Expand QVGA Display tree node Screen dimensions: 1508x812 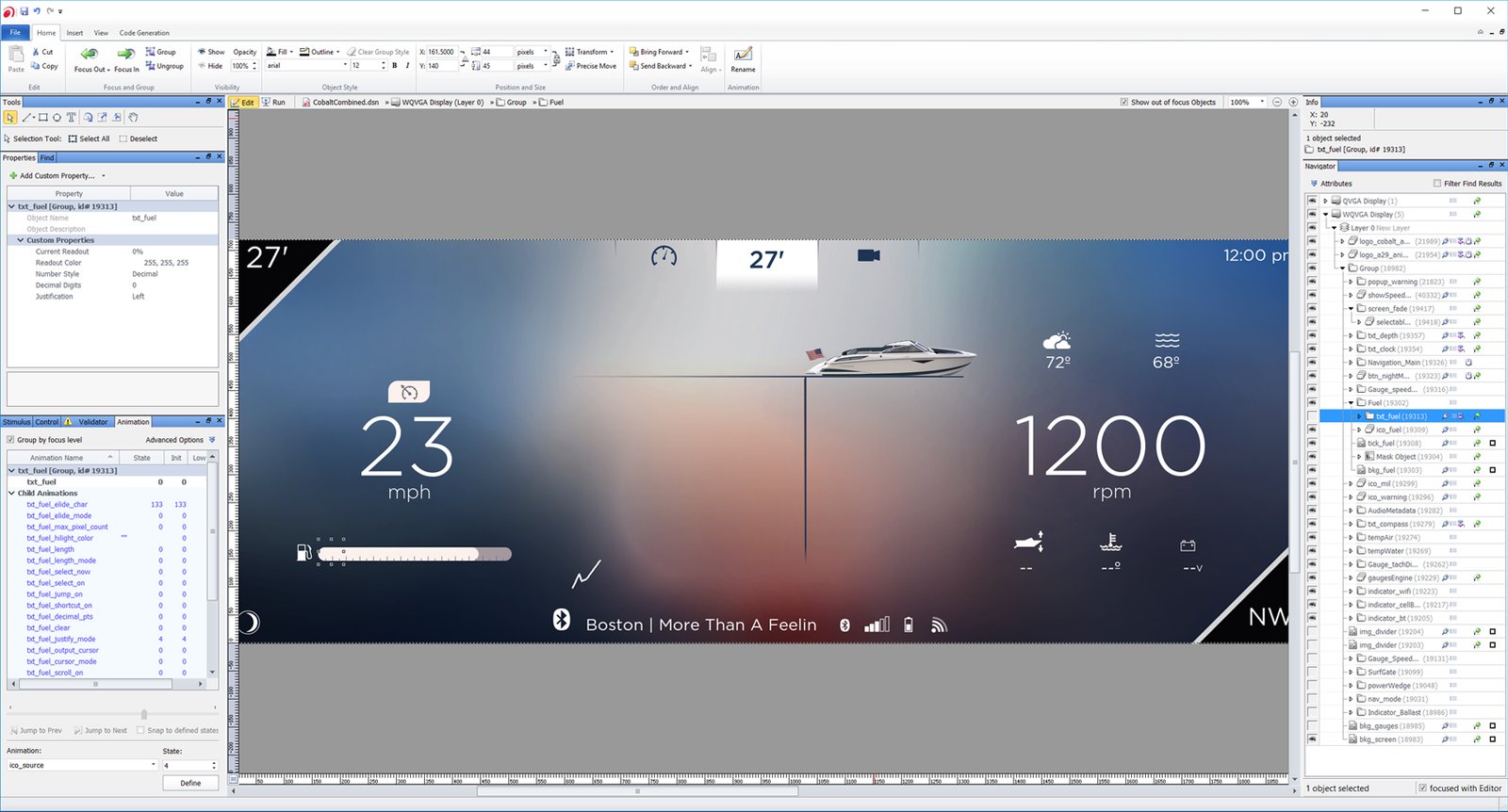1325,201
